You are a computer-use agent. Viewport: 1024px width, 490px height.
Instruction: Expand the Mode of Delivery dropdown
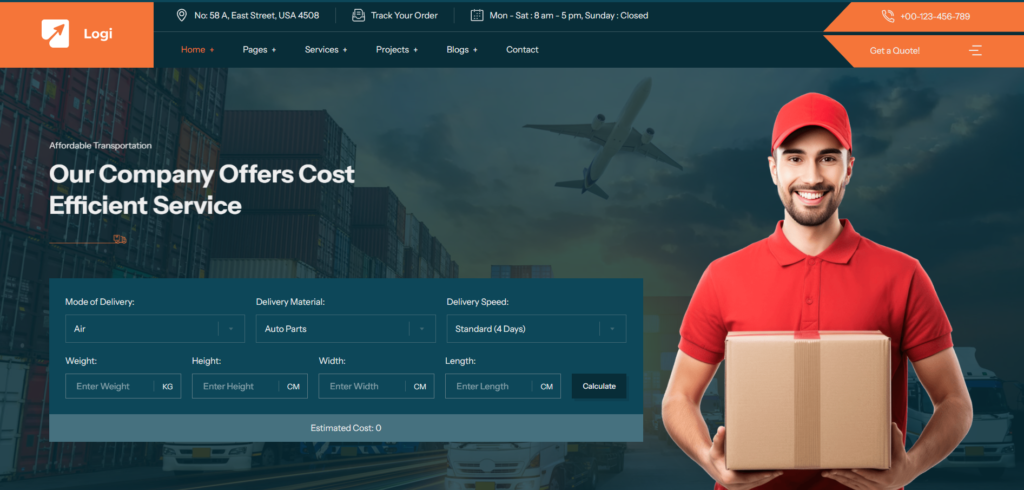click(x=155, y=329)
